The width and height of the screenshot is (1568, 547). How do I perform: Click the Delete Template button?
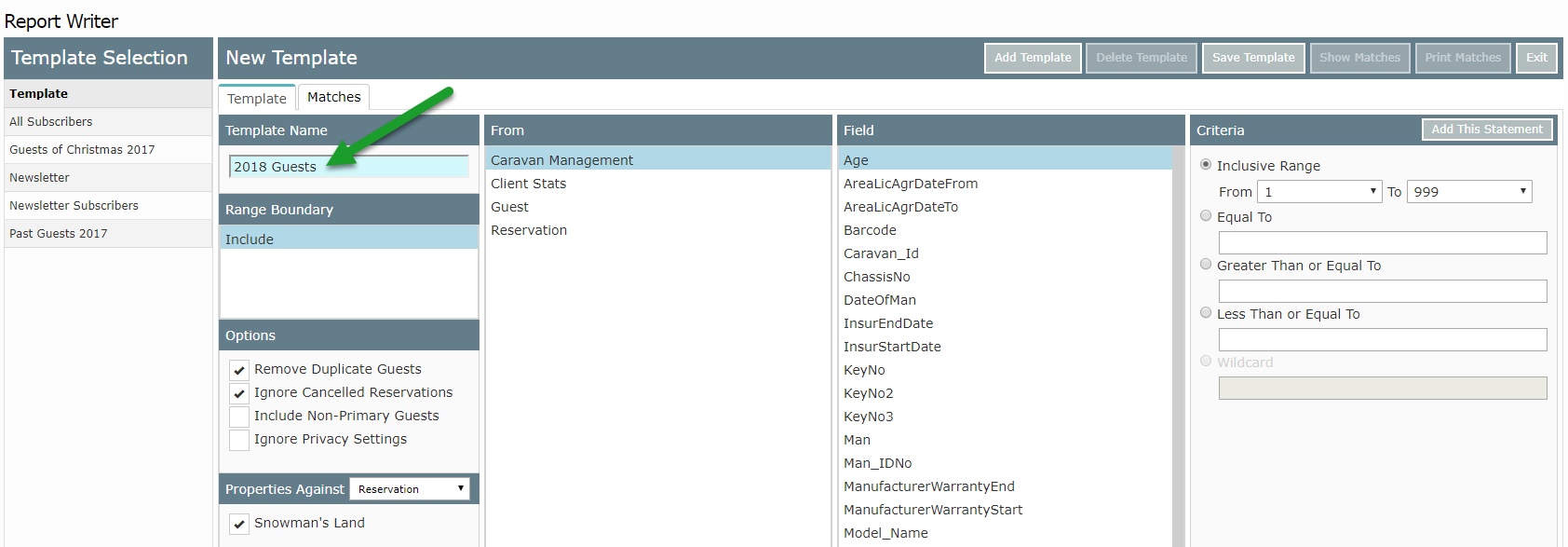click(x=1142, y=58)
